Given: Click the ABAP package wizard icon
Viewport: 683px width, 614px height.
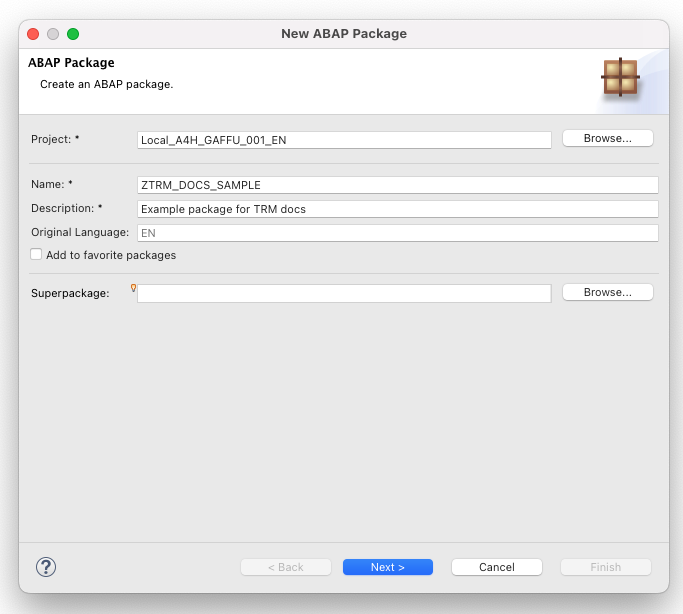Looking at the screenshot, I should click(x=620, y=77).
